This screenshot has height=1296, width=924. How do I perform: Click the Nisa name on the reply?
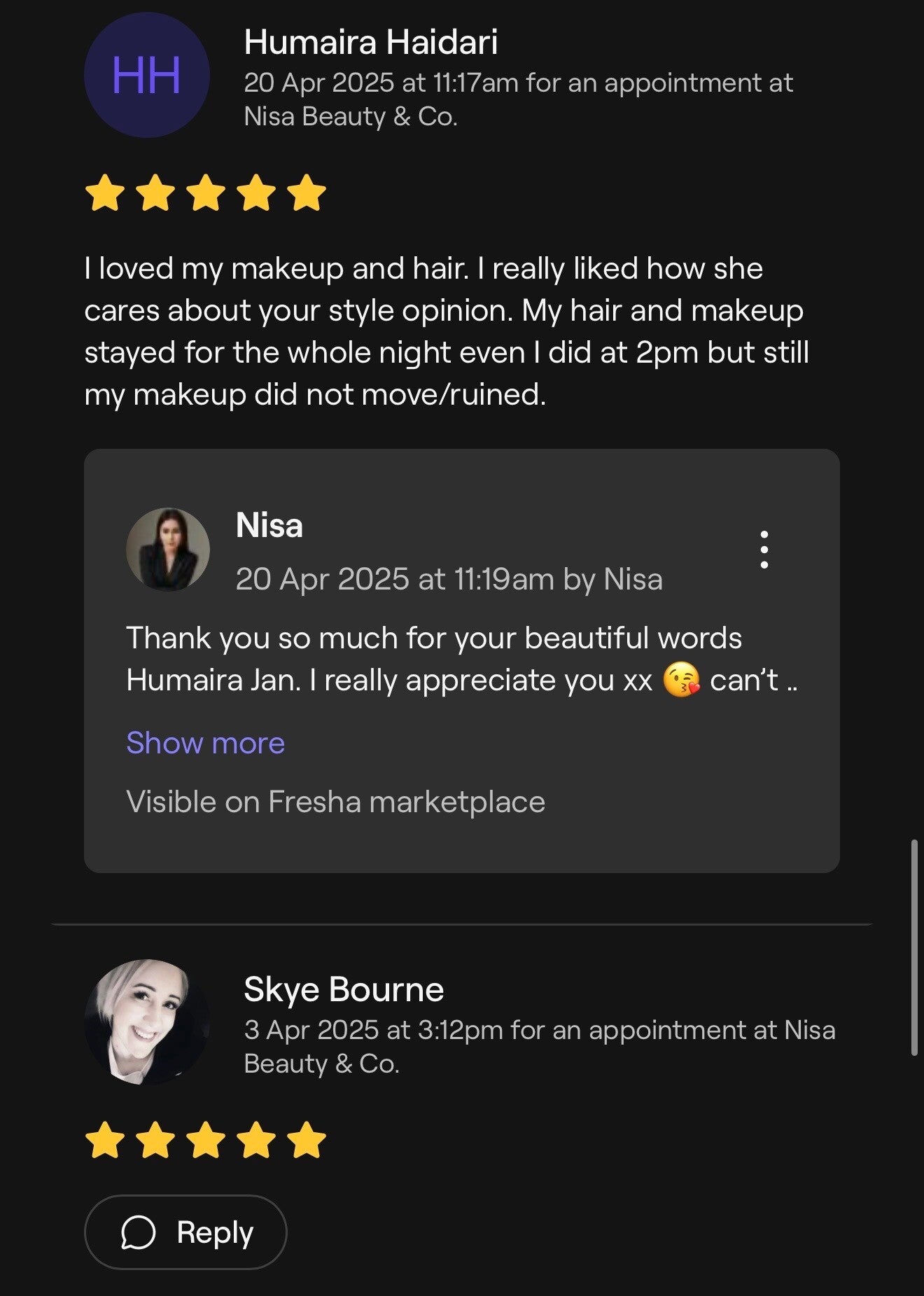coord(269,525)
